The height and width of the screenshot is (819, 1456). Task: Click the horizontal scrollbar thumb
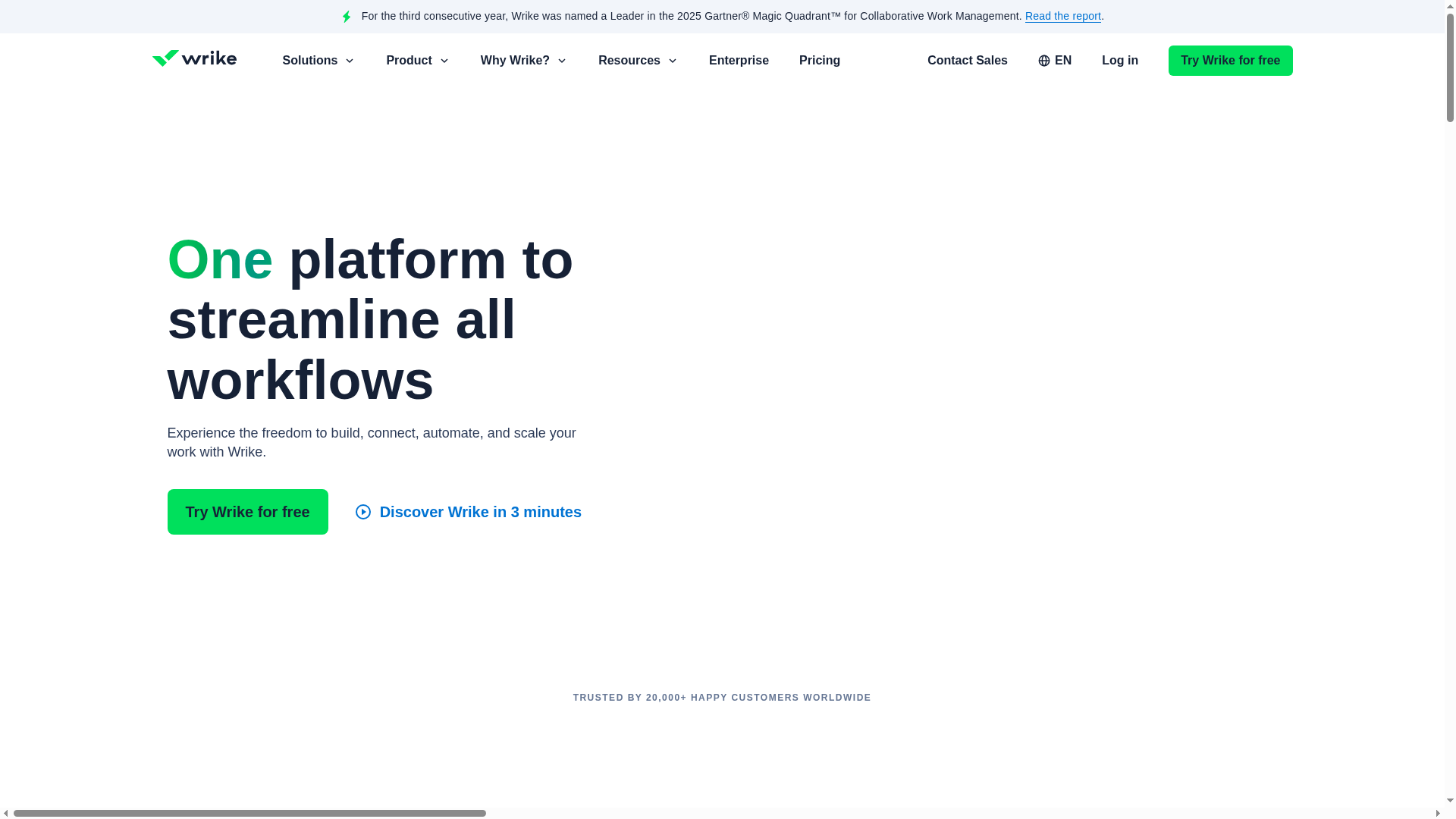(x=250, y=813)
